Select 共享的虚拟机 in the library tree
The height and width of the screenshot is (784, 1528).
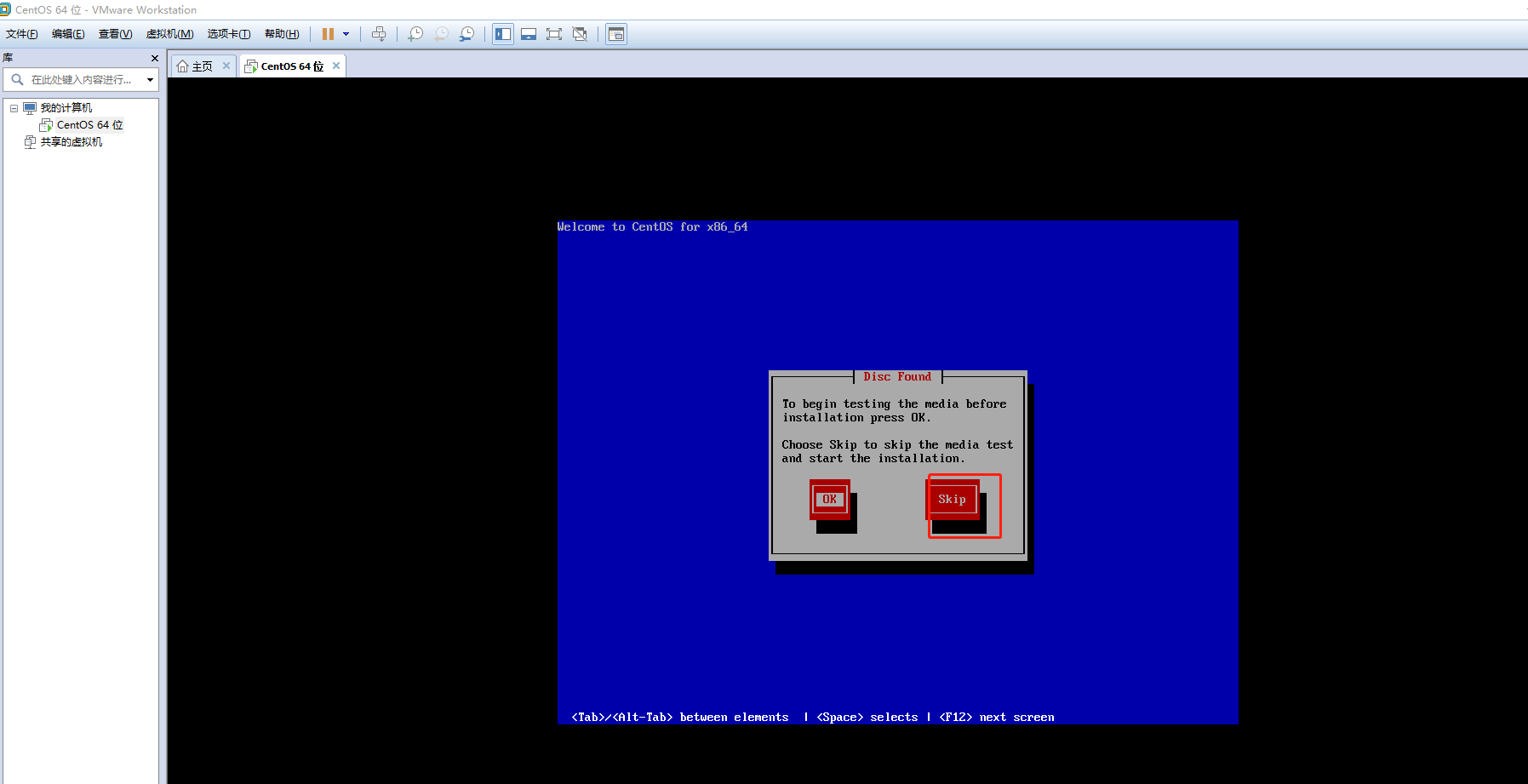coord(72,142)
